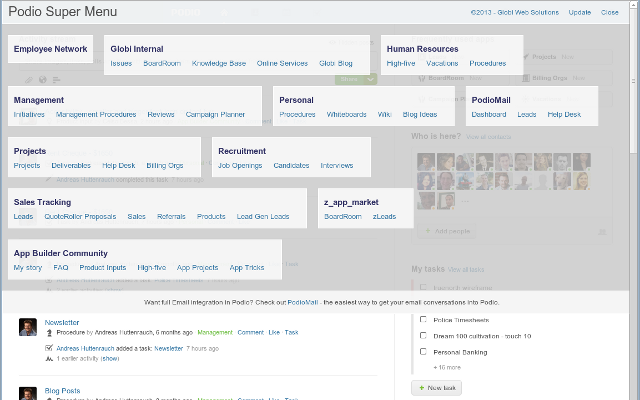This screenshot has width=640, height=400.
Task: Click the Newsletter post author avatar
Action: [x=29, y=329]
